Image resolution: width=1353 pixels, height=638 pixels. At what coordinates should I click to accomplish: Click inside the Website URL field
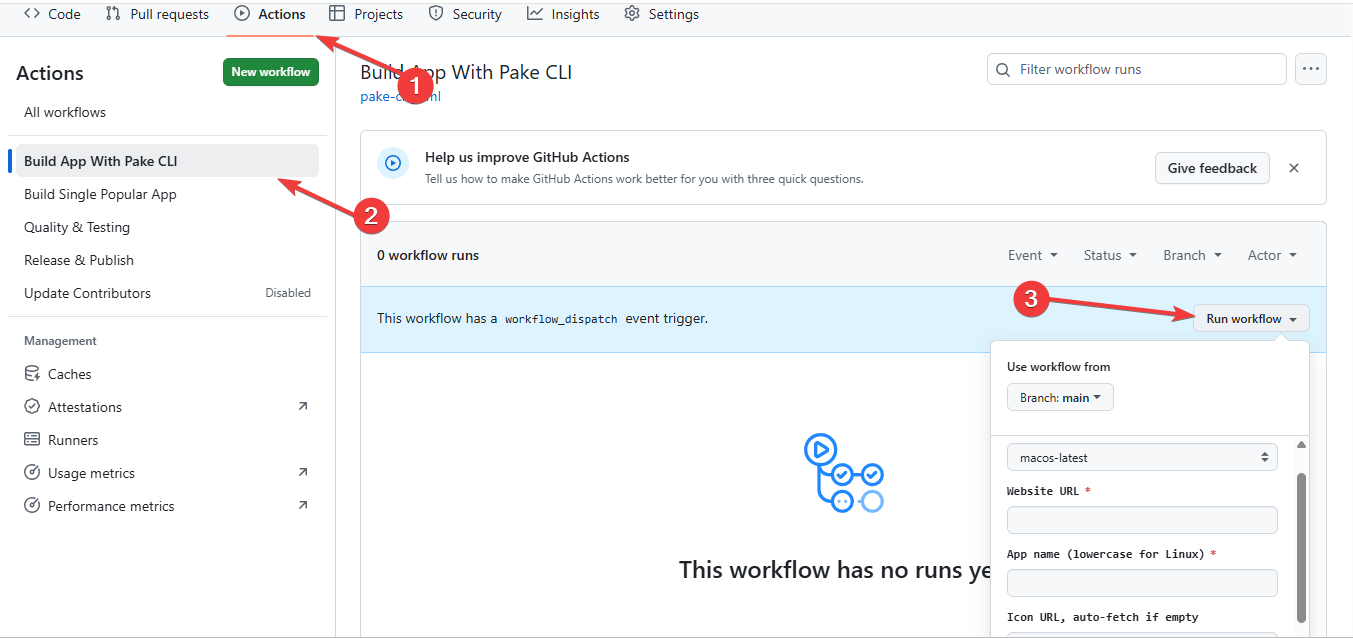[1142, 519]
